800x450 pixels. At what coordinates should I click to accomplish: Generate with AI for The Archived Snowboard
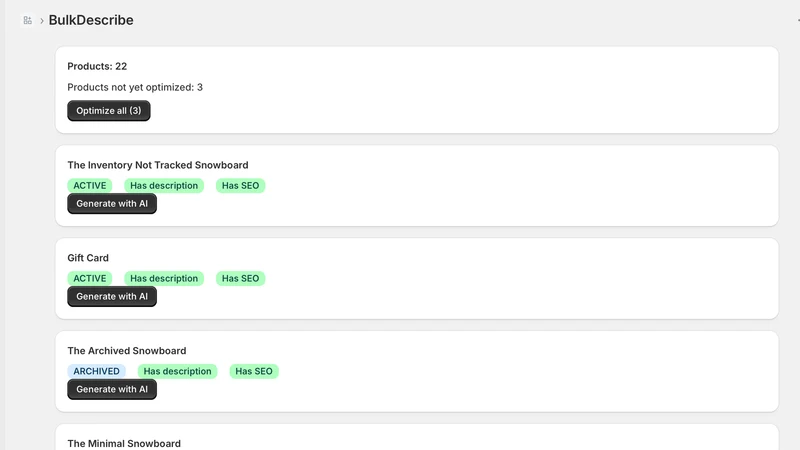click(112, 389)
